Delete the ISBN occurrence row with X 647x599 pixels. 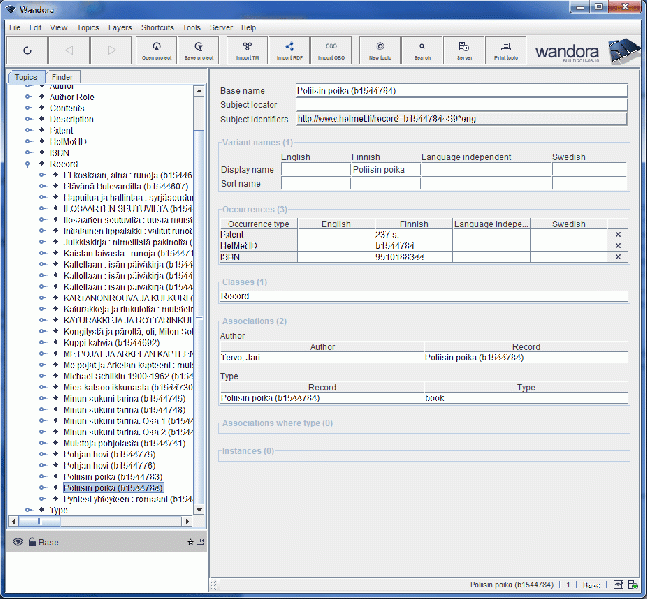tap(618, 257)
